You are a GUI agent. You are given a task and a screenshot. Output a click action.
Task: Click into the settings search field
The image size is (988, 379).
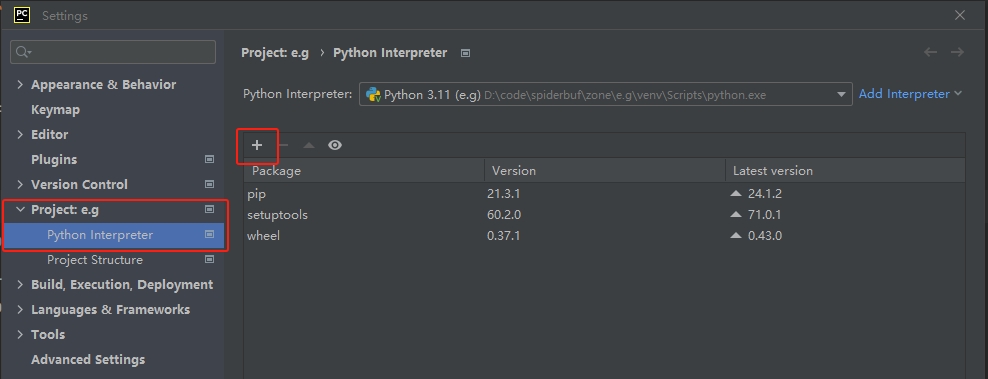click(113, 52)
